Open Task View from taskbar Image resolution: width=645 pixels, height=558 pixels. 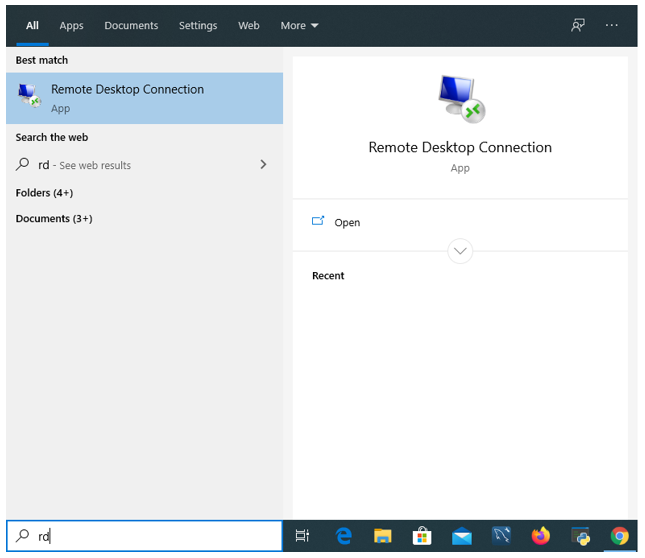point(302,535)
